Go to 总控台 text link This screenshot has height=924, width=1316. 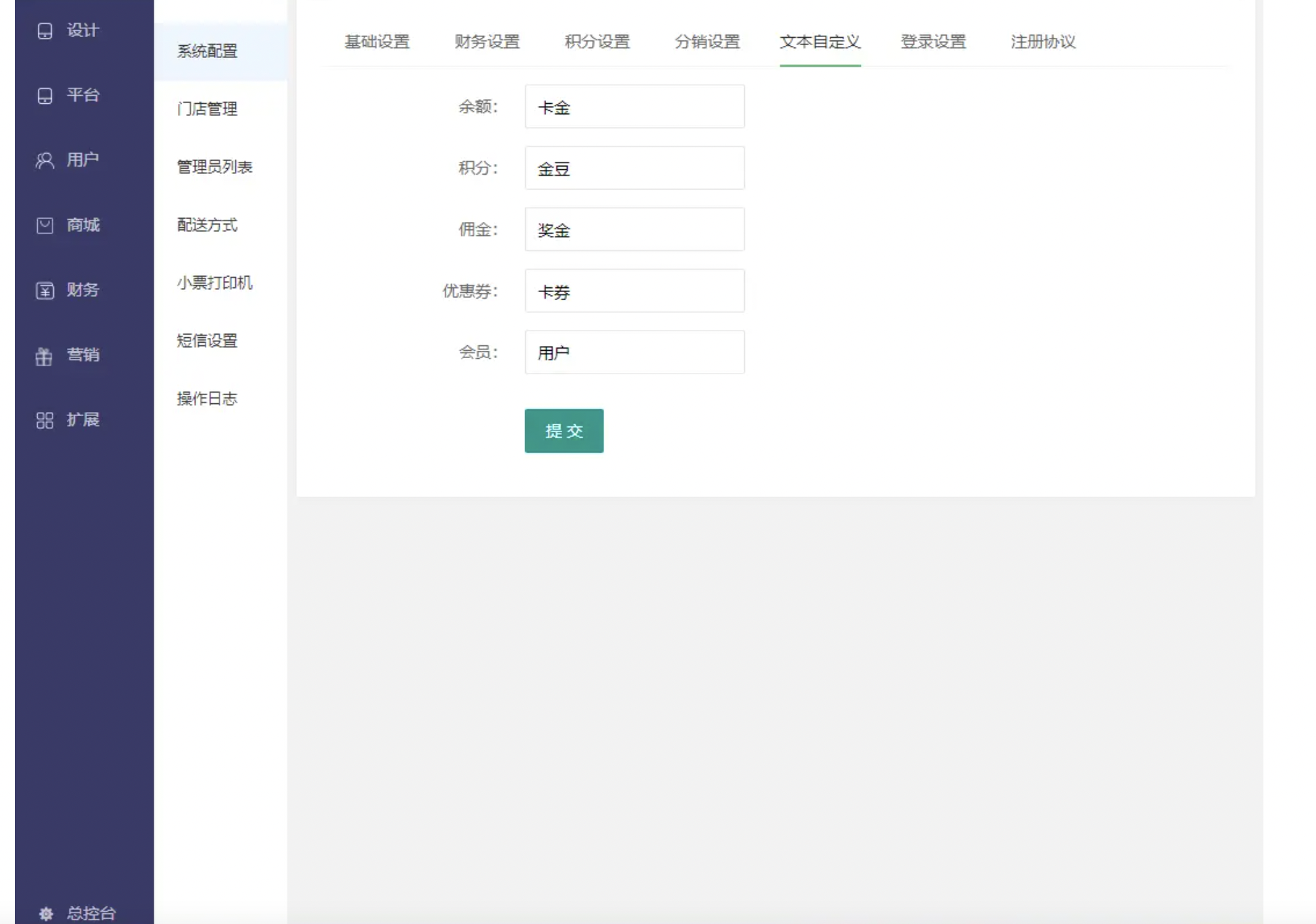(x=91, y=913)
